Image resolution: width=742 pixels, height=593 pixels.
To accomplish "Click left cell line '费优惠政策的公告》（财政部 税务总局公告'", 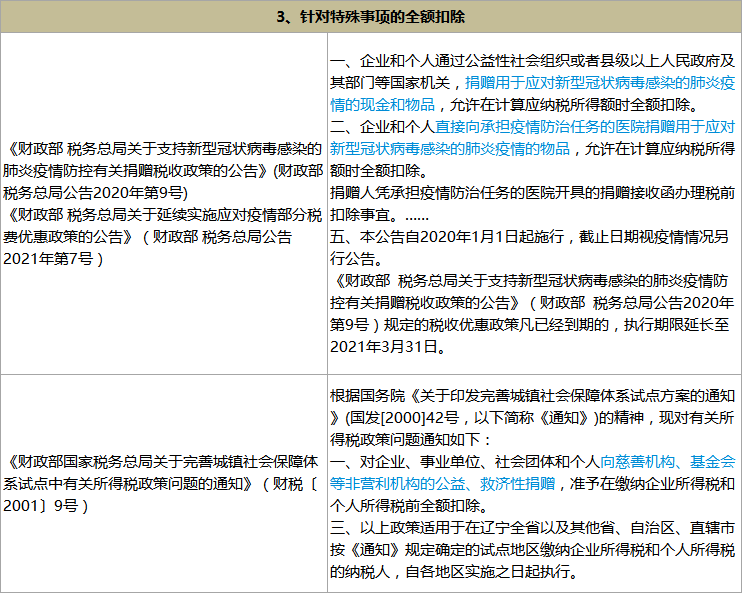I will 148,237.
